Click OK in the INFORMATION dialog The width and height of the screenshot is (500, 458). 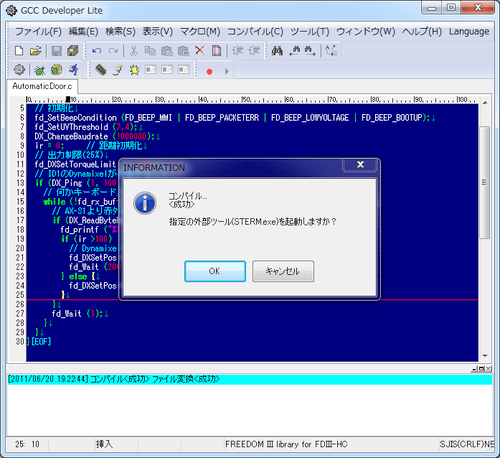tap(215, 271)
